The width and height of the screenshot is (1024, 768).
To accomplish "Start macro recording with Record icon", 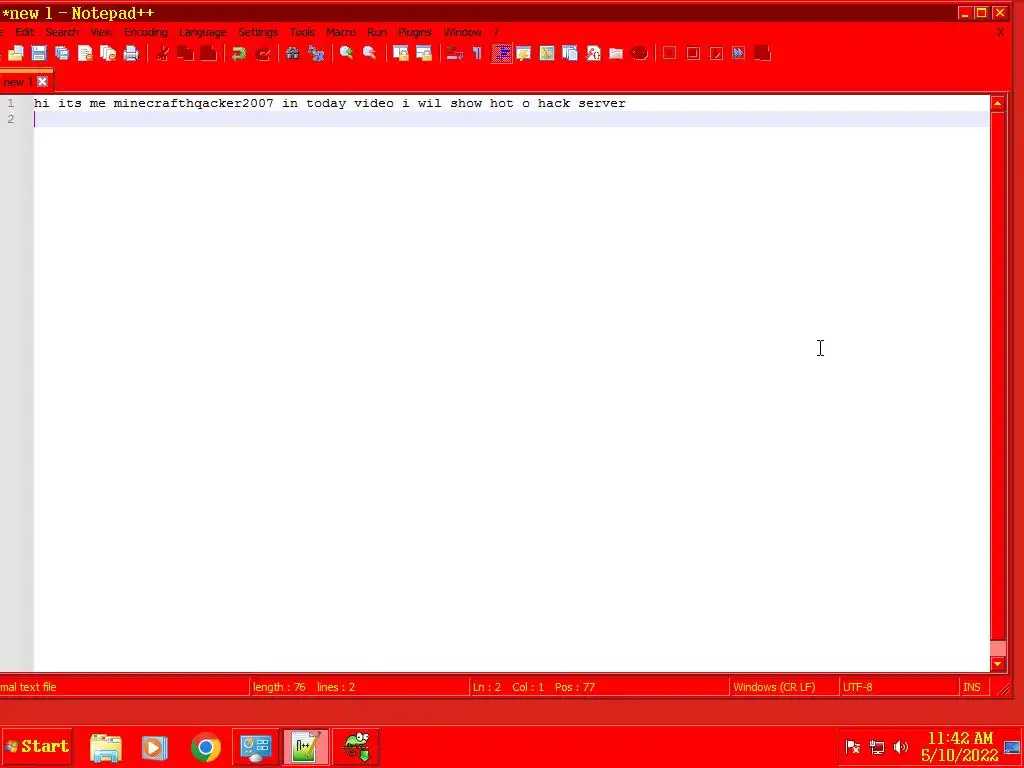I will 669,54.
